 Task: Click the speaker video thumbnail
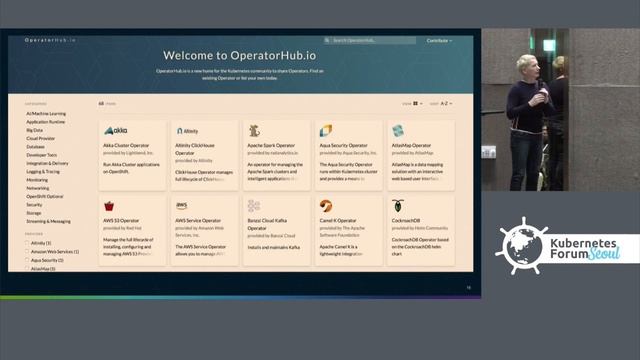coord(560,109)
